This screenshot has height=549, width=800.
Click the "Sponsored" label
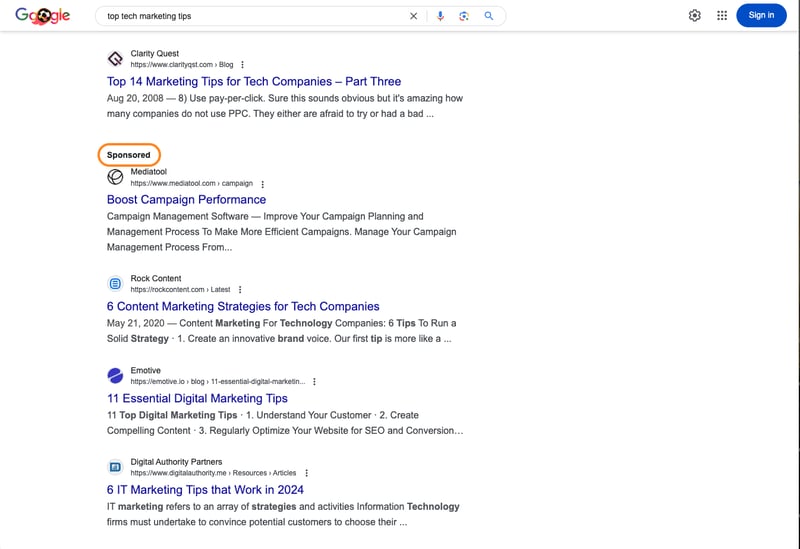pos(129,155)
